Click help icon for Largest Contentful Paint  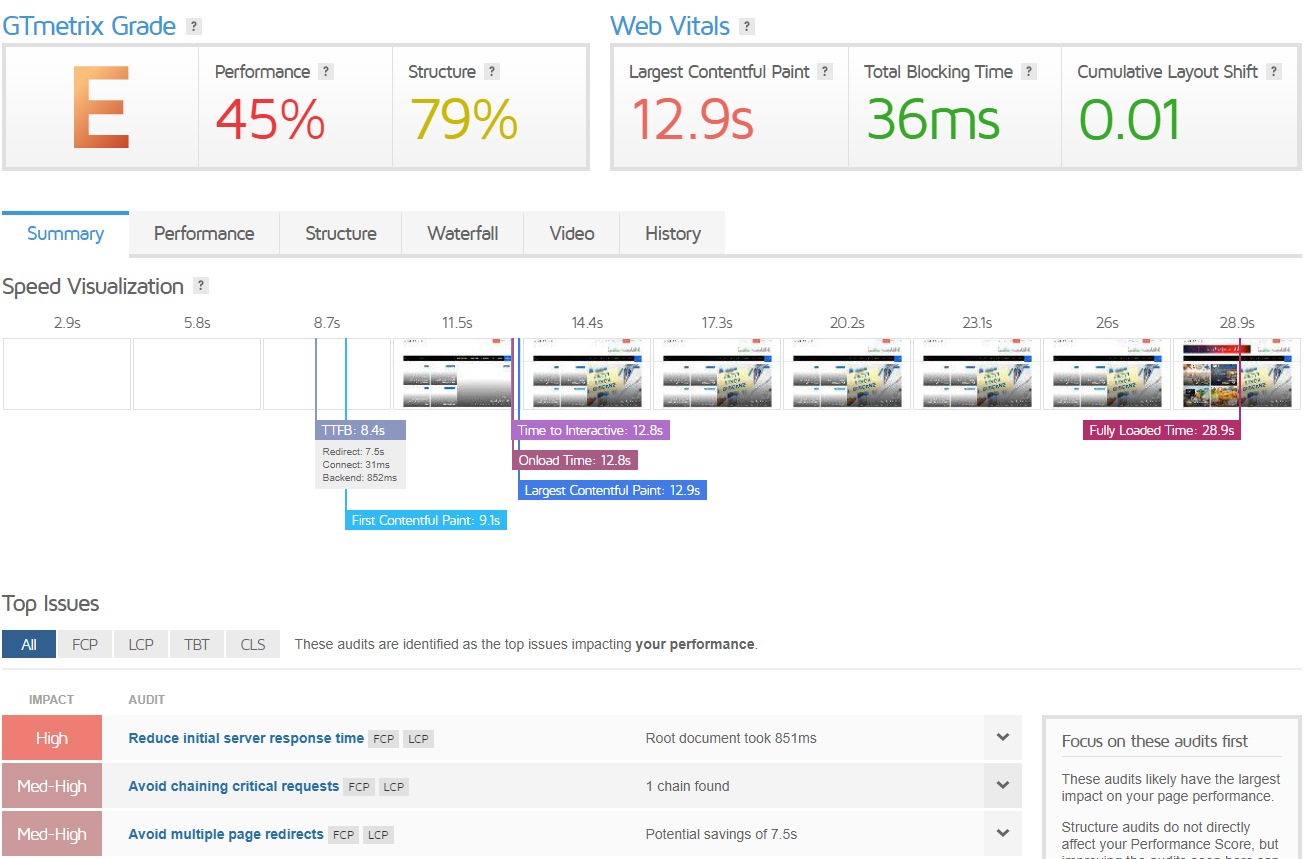[x=825, y=72]
